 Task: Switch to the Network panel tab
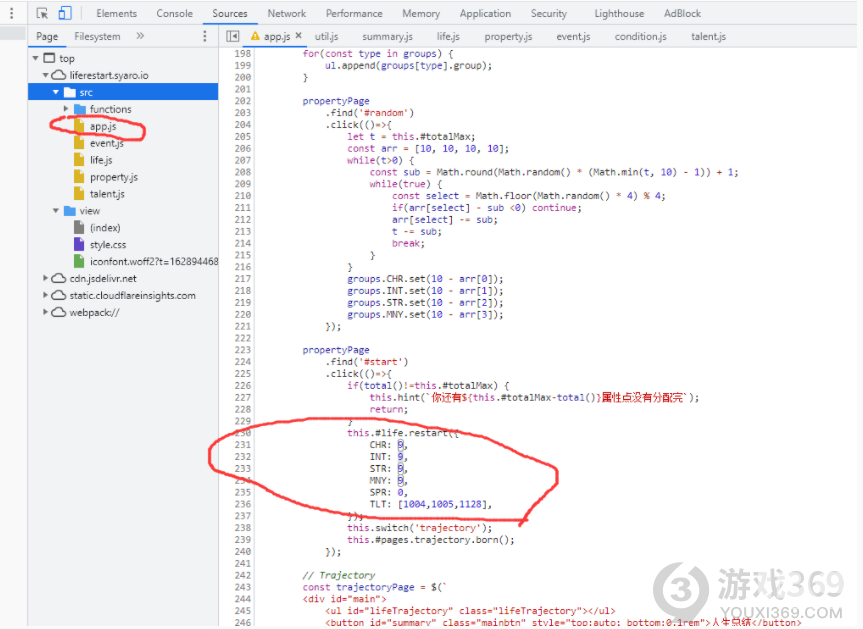pos(286,13)
